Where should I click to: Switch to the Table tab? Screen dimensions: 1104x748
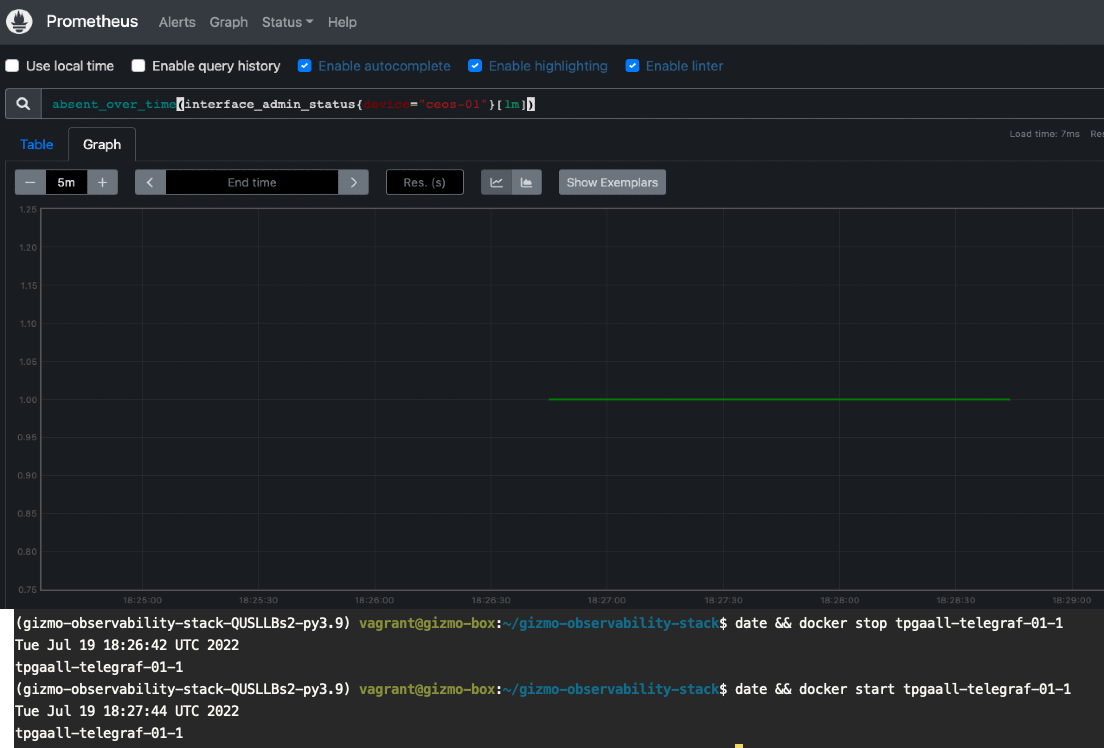point(37,144)
